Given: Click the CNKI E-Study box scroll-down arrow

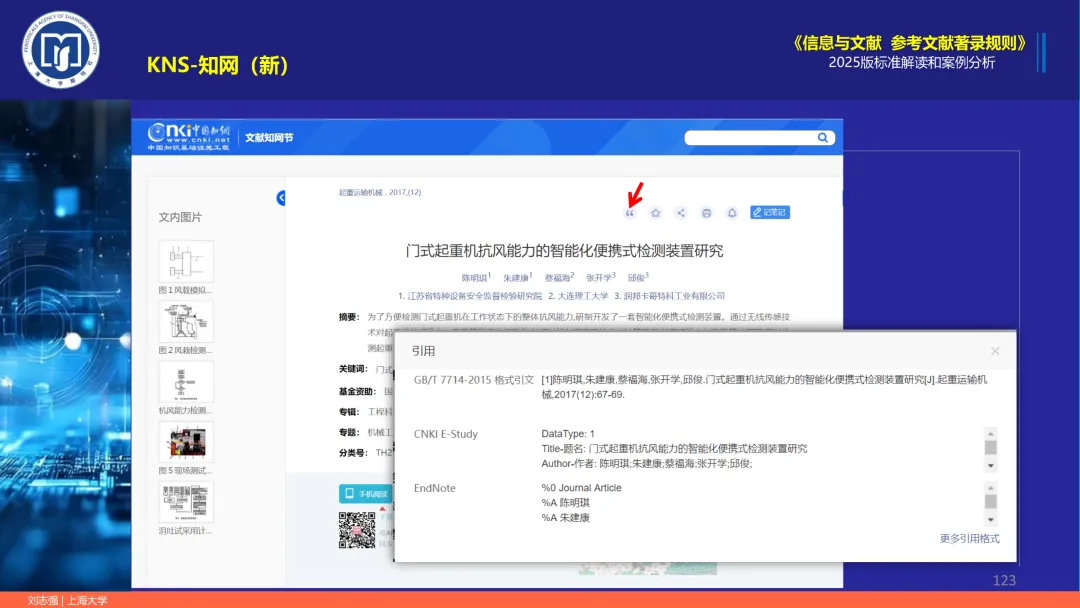Looking at the screenshot, I should click(990, 466).
